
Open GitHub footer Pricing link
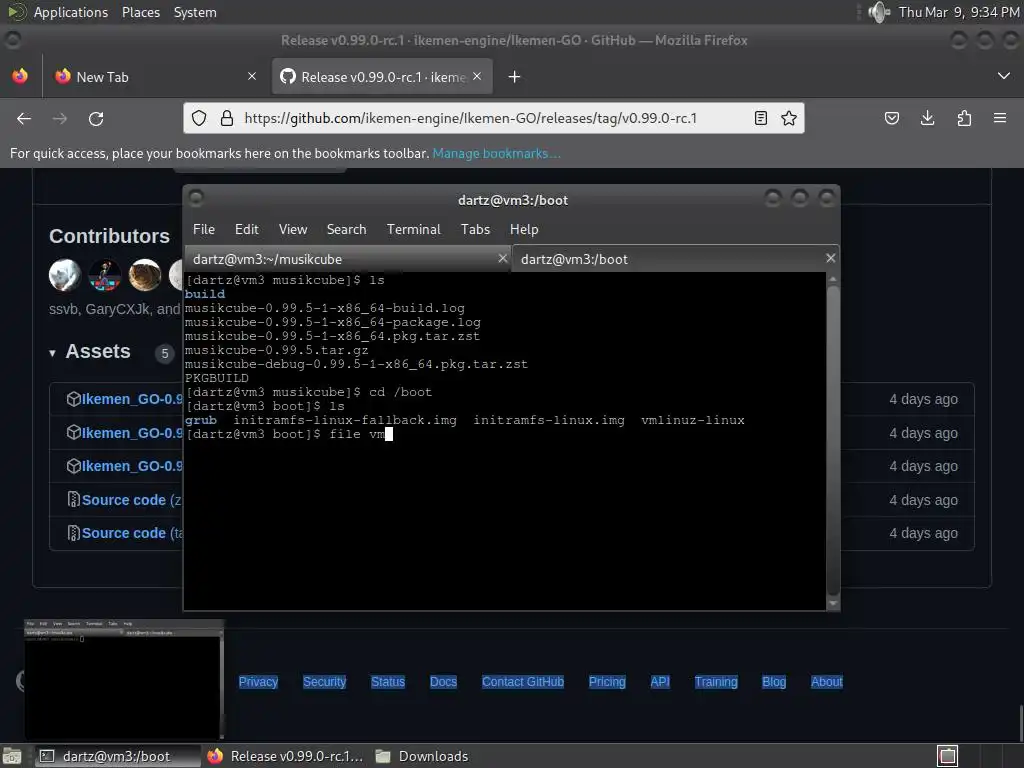point(607,682)
